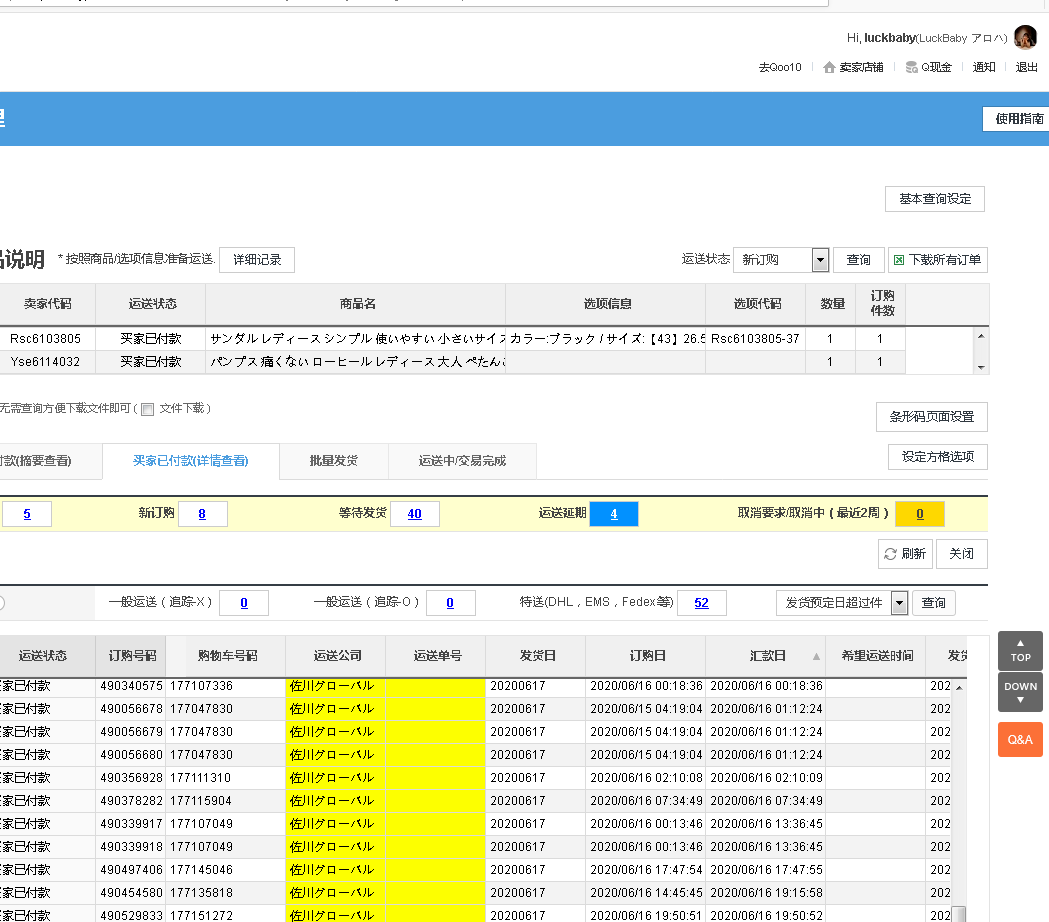The image size is (1049, 922).
Task: Sort by the 汇款日 column arrow
Action: pyautogui.click(x=816, y=657)
